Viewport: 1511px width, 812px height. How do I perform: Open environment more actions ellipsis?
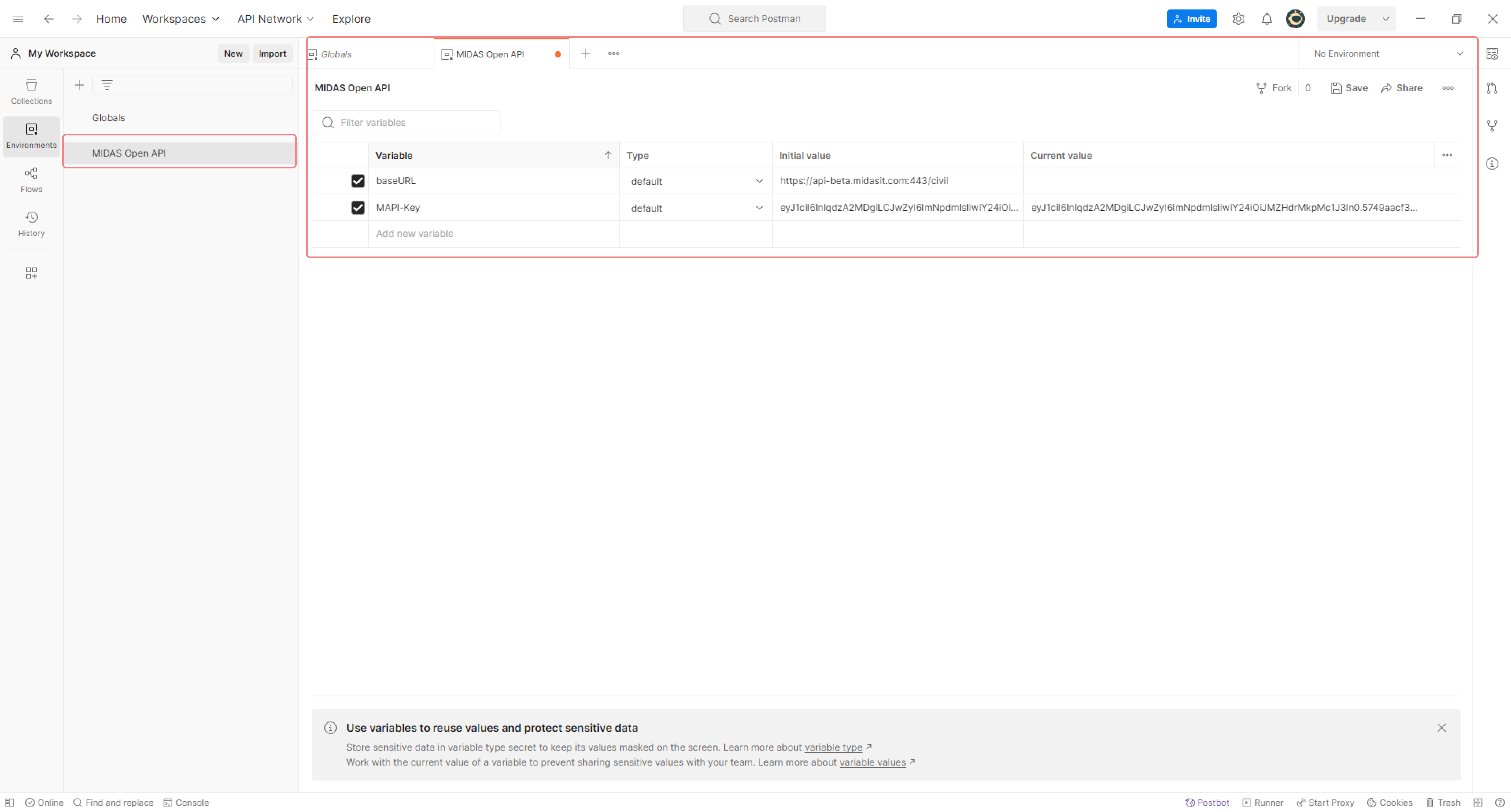click(1448, 88)
